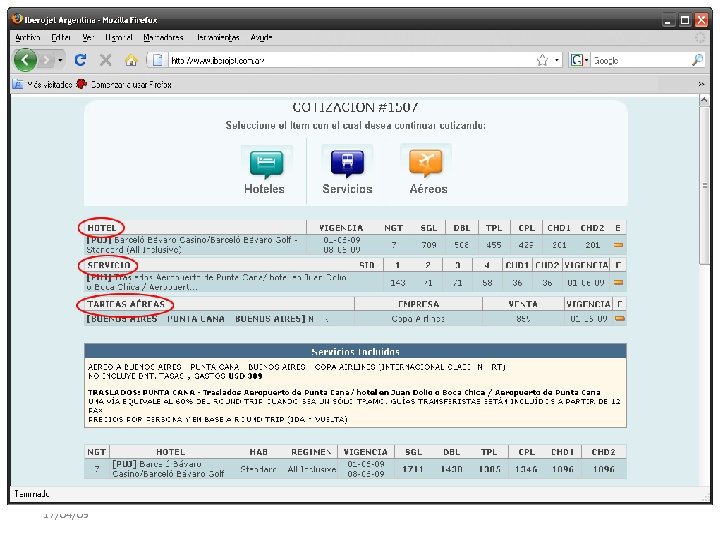Viewport: 720px width, 540px height.
Task: Open the Marcadores menu
Action: pyautogui.click(x=163, y=37)
